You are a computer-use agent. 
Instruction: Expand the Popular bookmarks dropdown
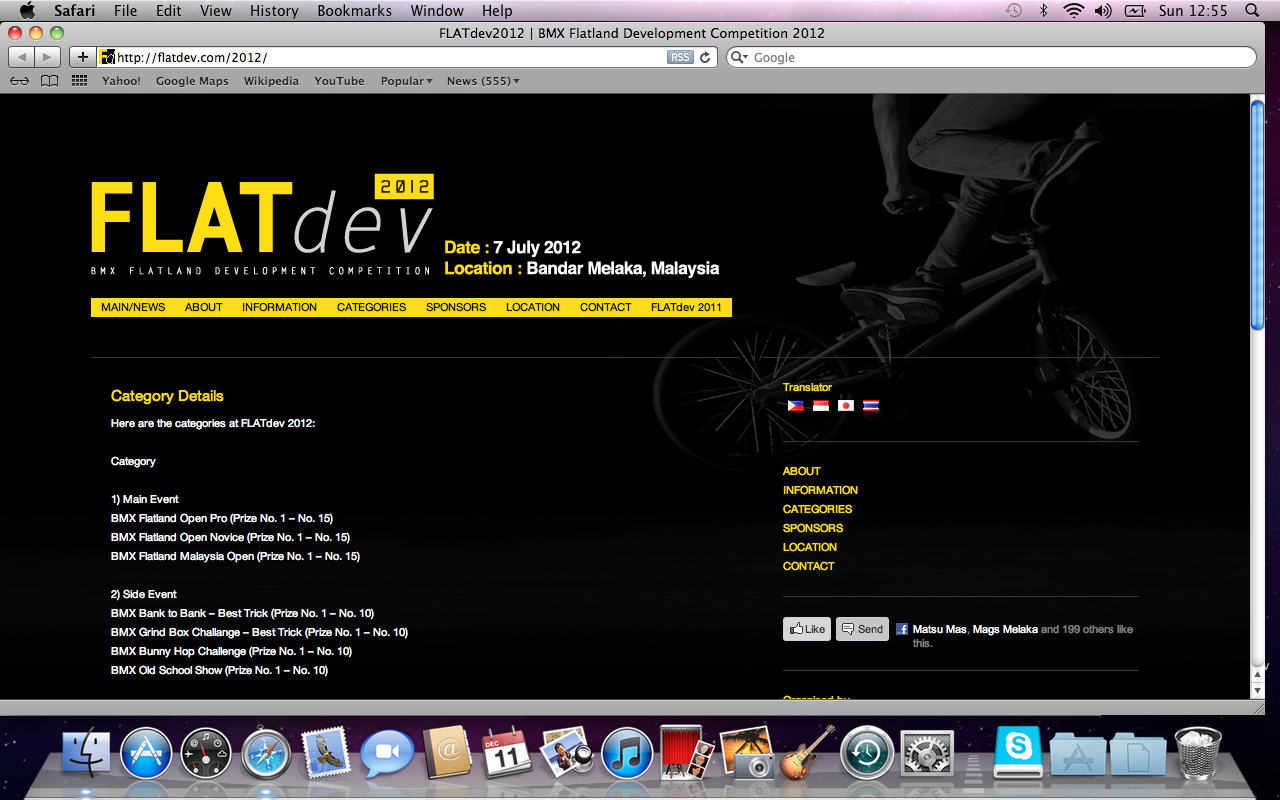pos(406,81)
